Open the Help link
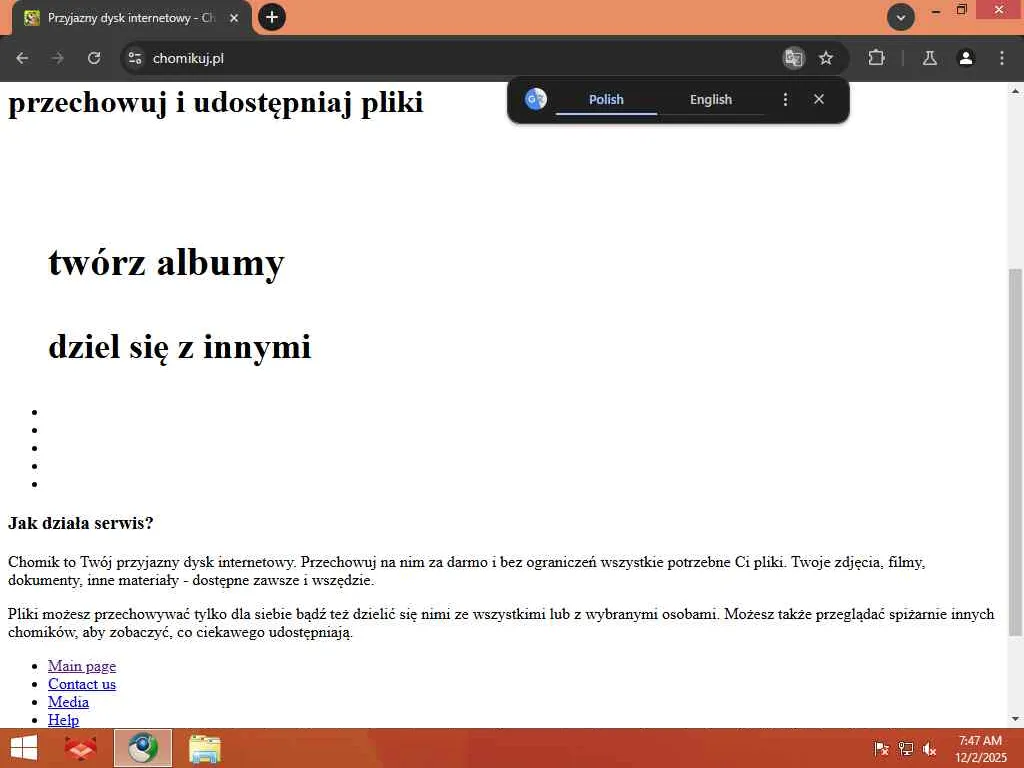 pyautogui.click(x=63, y=720)
